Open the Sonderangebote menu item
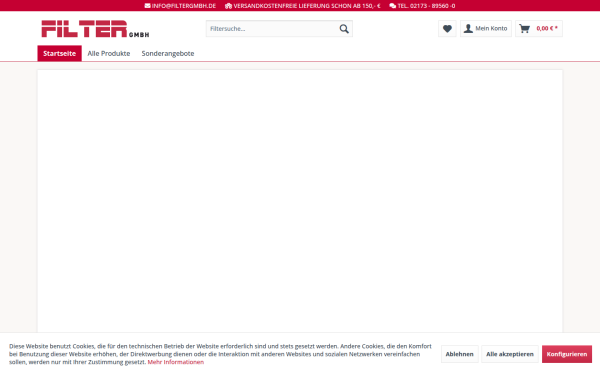This screenshot has width=600, height=375. point(168,54)
